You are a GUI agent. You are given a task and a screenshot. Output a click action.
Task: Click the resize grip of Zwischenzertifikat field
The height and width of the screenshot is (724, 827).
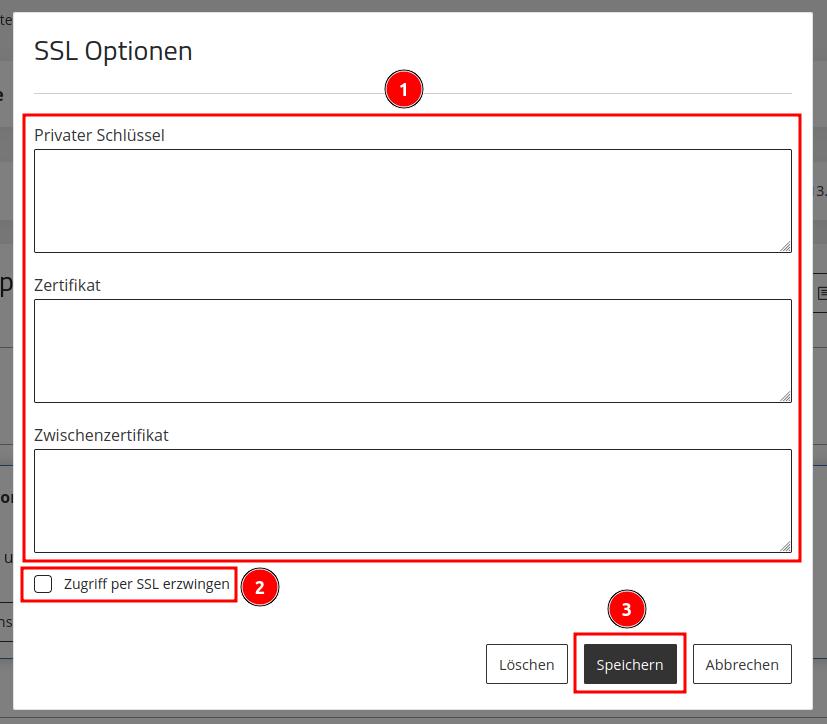[x=785, y=546]
